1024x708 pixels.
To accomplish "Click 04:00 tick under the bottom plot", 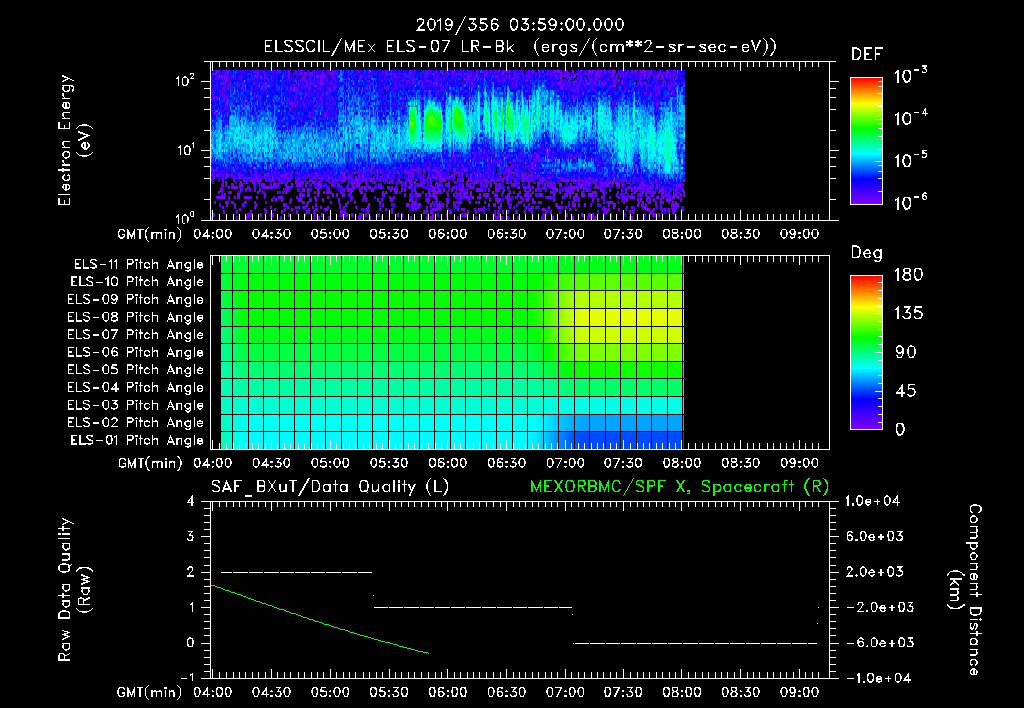I will (212, 692).
